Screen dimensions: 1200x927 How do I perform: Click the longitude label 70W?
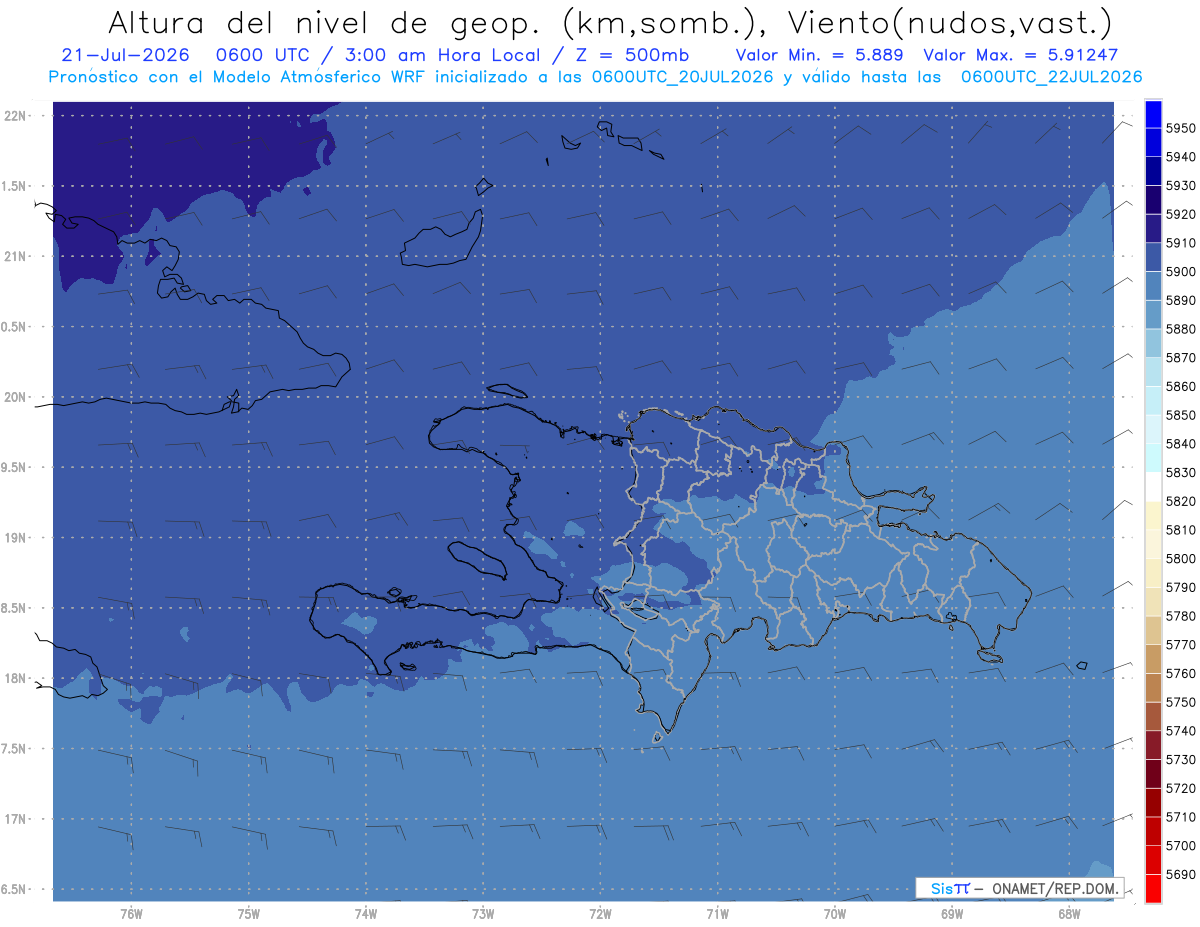click(835, 914)
